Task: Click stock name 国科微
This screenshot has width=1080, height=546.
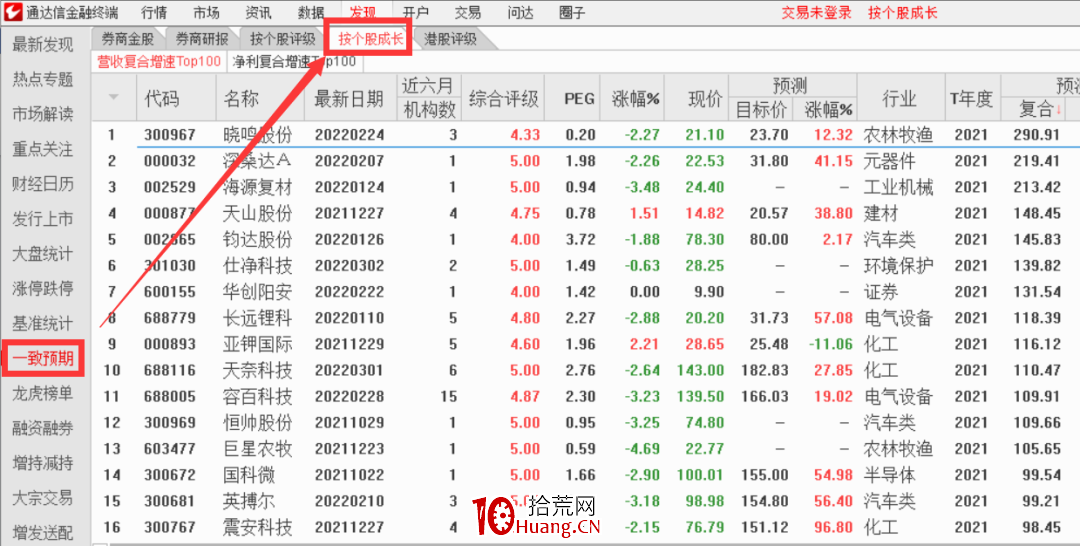Action: [x=249, y=475]
